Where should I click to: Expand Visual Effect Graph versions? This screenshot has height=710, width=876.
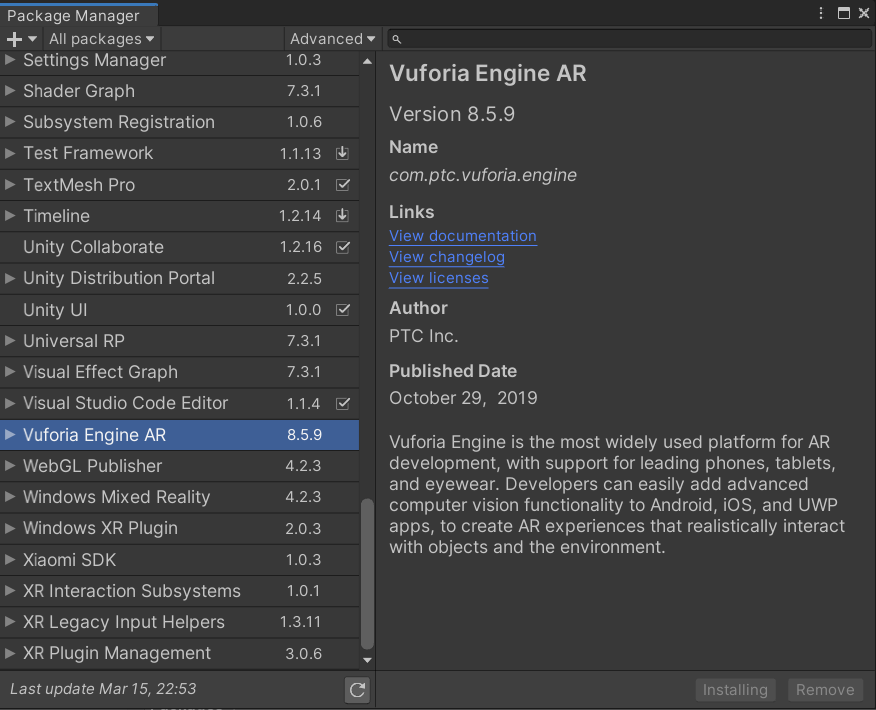point(9,371)
